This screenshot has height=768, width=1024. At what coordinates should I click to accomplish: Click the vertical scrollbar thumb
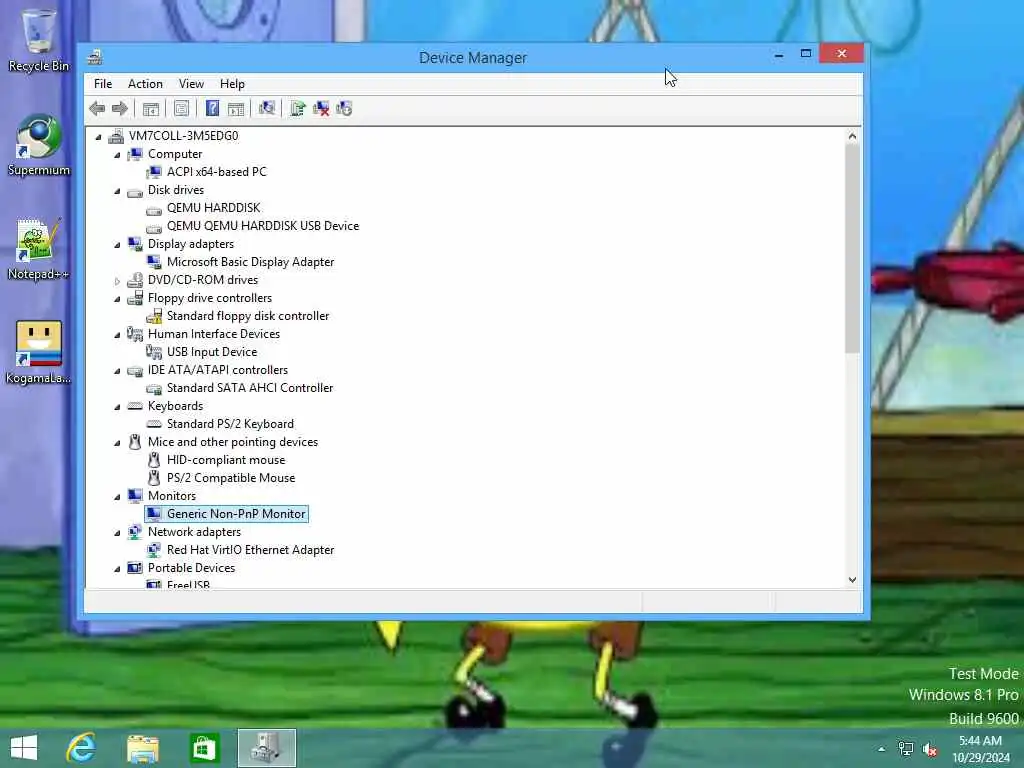point(852,248)
